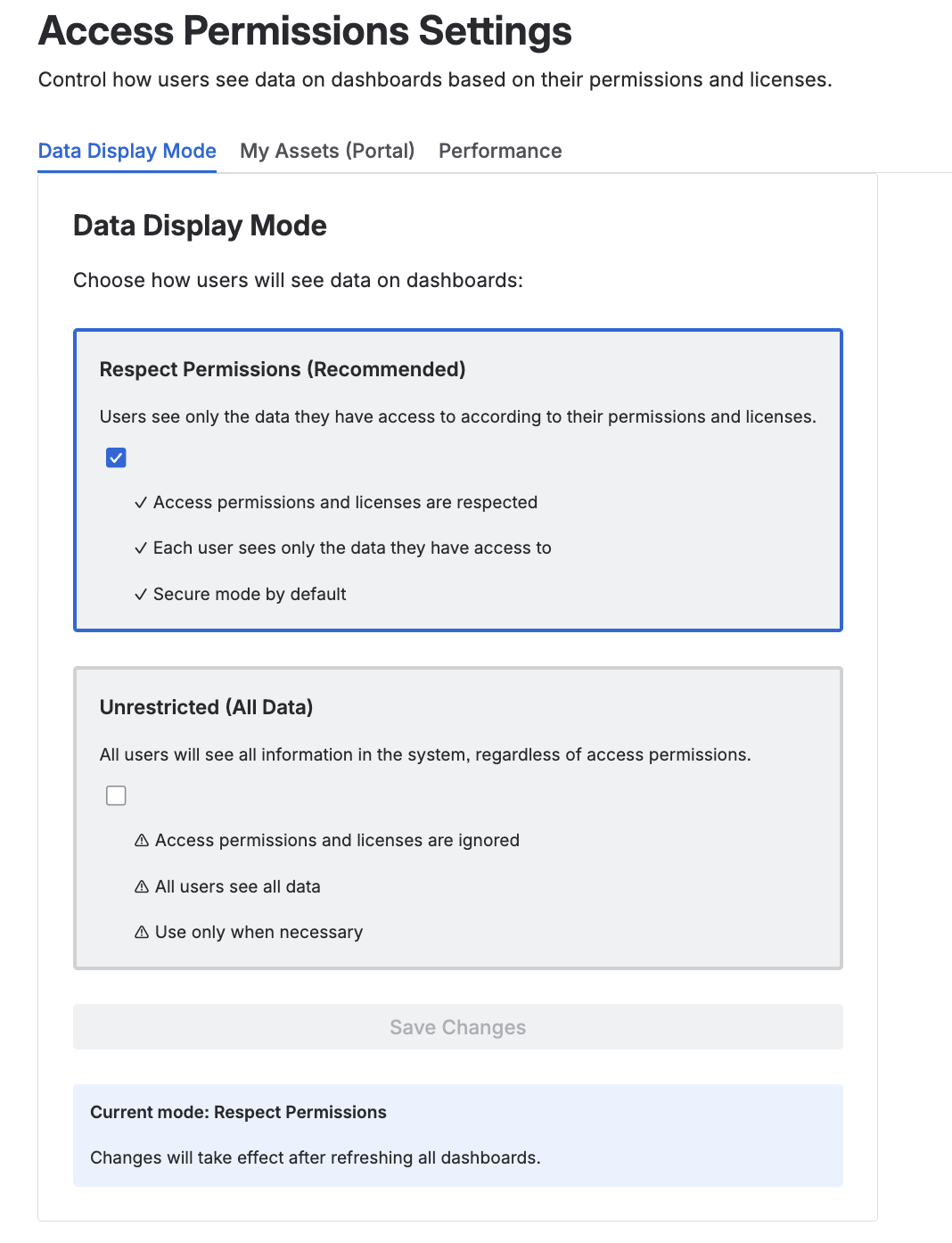Click the refreshing dashboards notice text
The width and height of the screenshot is (952, 1243).
[316, 1157]
